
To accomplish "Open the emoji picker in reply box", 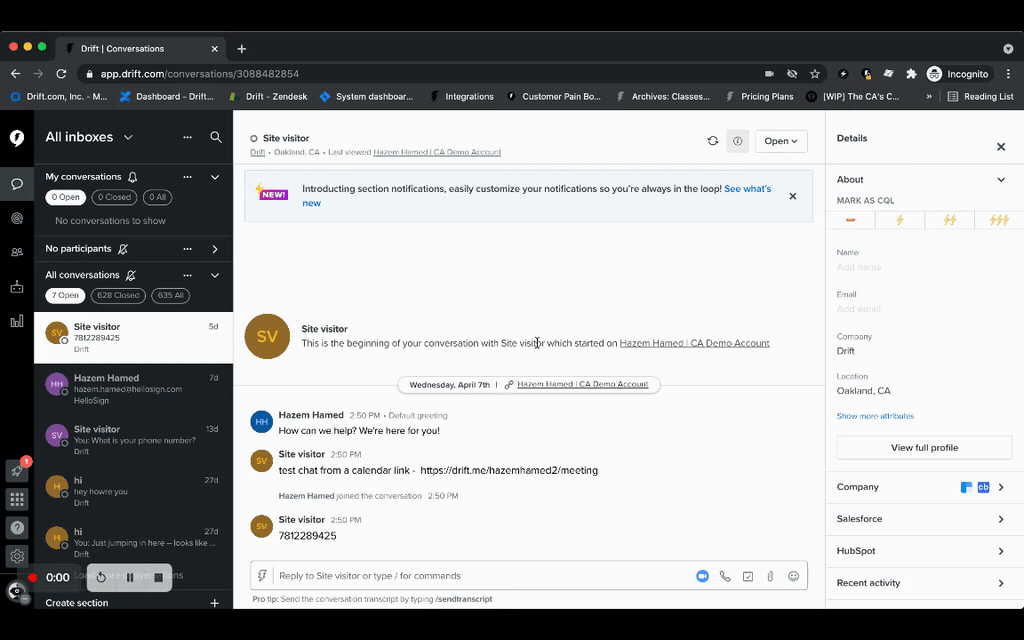I will coord(793,576).
